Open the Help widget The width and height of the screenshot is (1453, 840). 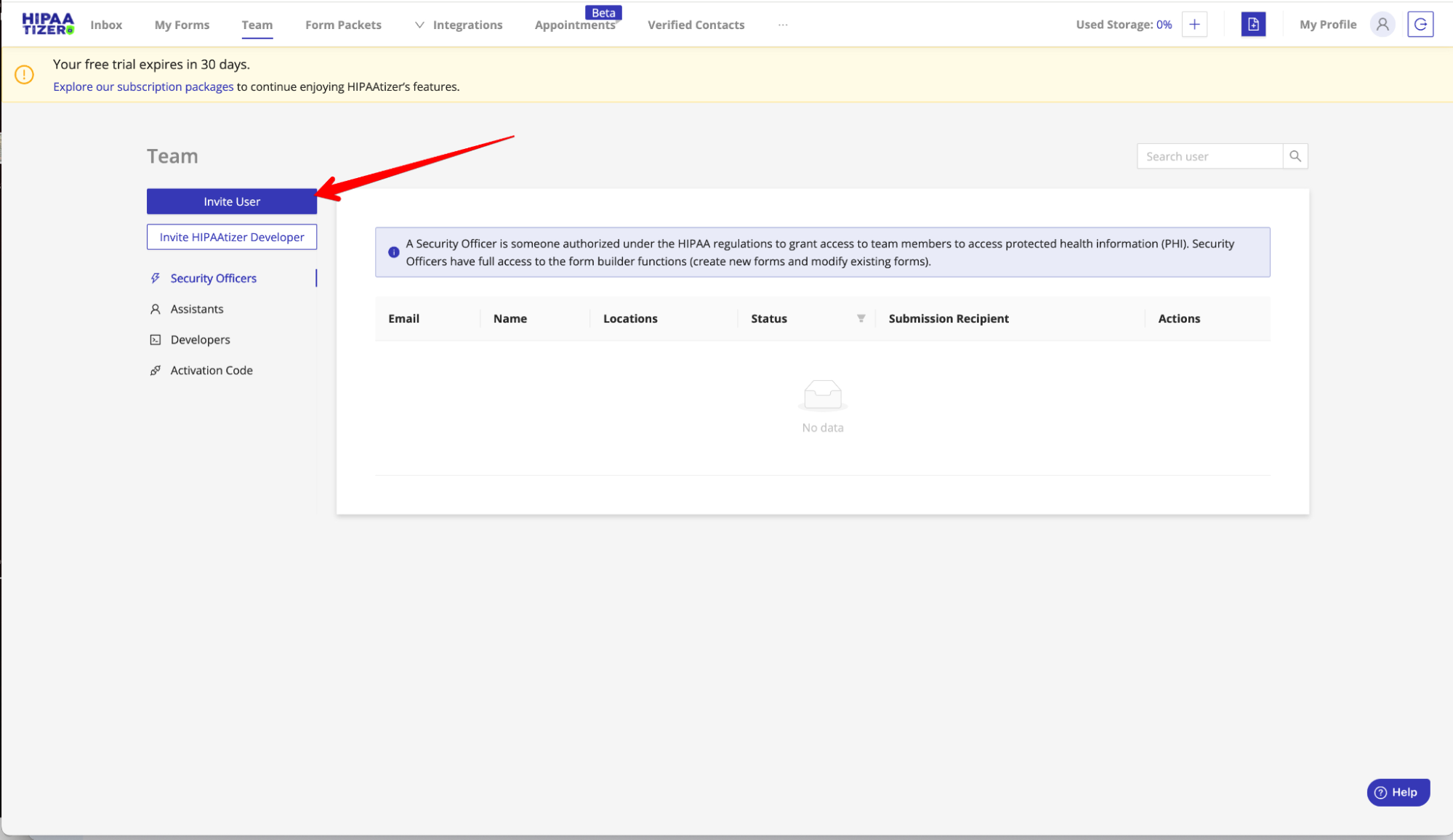click(x=1397, y=792)
